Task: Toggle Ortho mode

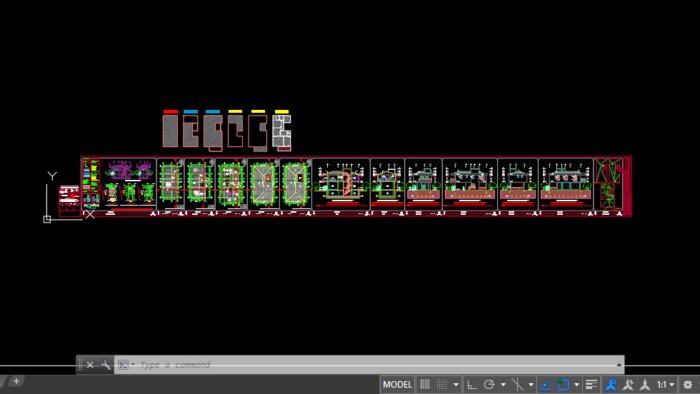Action: (x=471, y=384)
